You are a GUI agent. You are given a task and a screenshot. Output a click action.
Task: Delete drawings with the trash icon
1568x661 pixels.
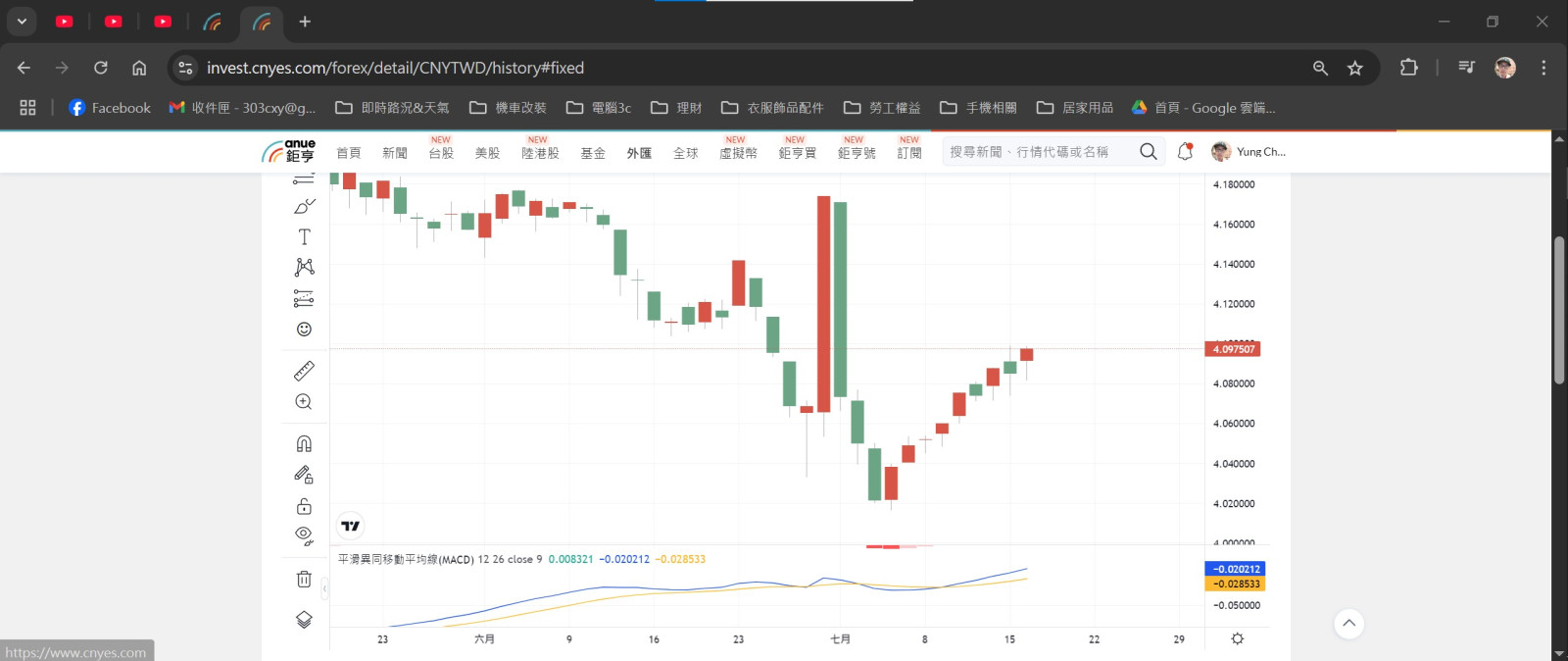[304, 580]
